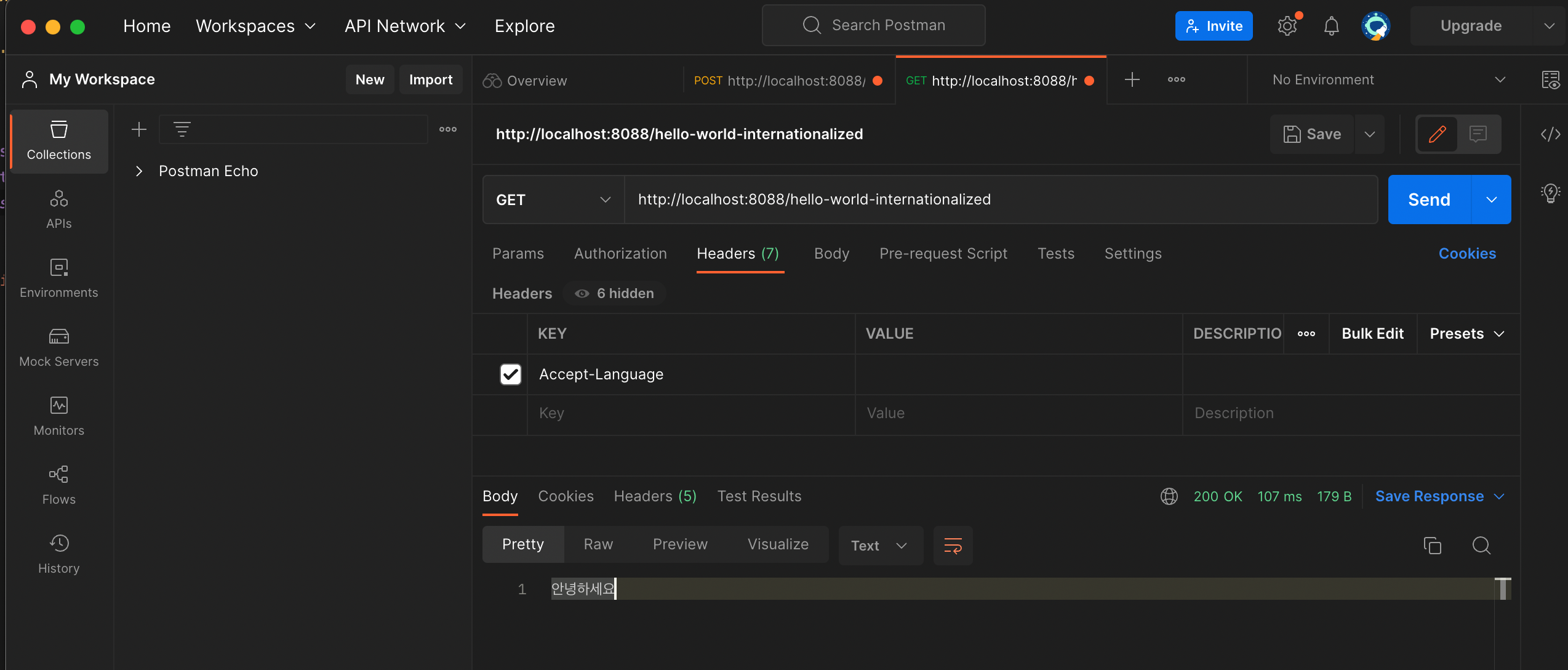The width and height of the screenshot is (1568, 670).
Task: Open the comments mode icon
Action: [x=1478, y=134]
